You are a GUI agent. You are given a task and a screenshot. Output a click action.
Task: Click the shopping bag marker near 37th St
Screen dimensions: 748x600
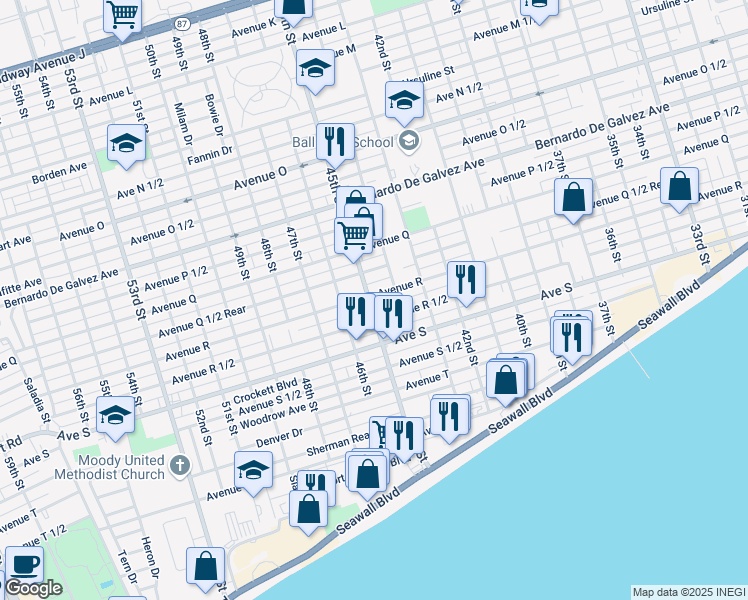(573, 199)
